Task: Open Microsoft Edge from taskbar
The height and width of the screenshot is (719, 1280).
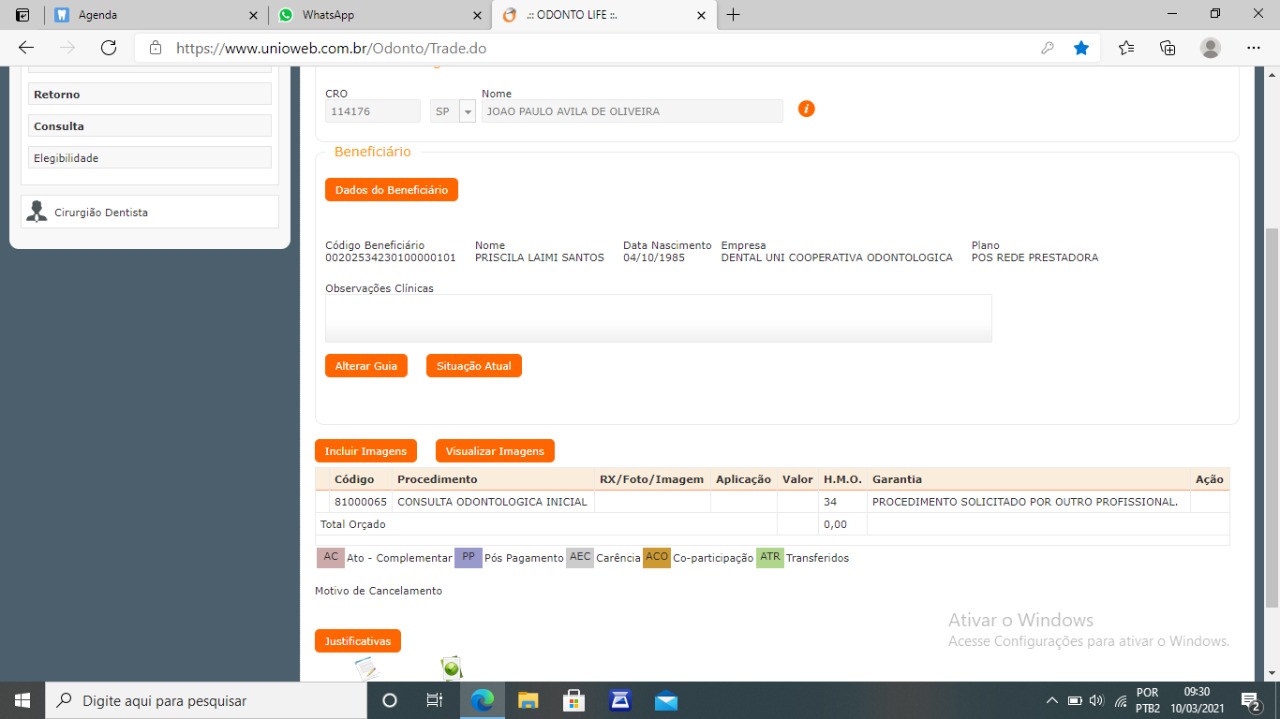Action: (482, 700)
